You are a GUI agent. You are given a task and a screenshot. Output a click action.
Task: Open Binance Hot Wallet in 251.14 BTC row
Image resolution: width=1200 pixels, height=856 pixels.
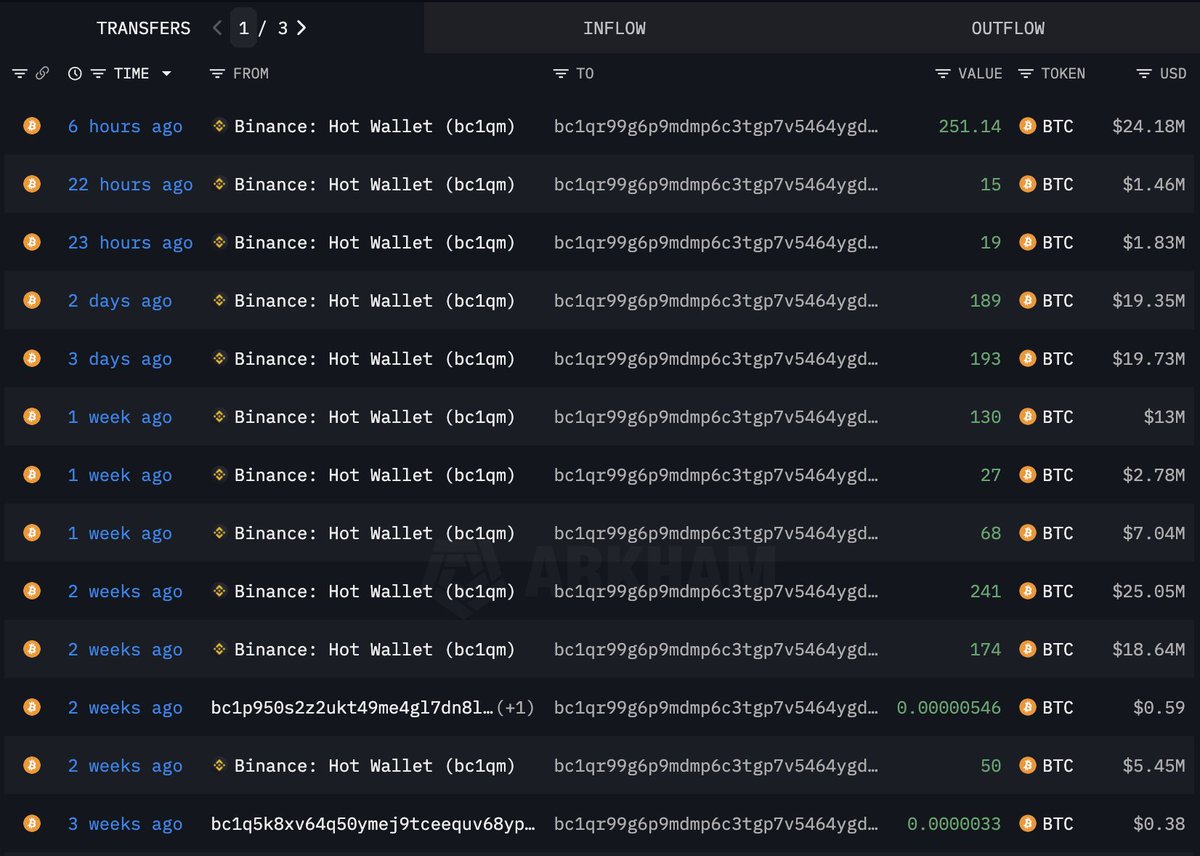point(374,127)
